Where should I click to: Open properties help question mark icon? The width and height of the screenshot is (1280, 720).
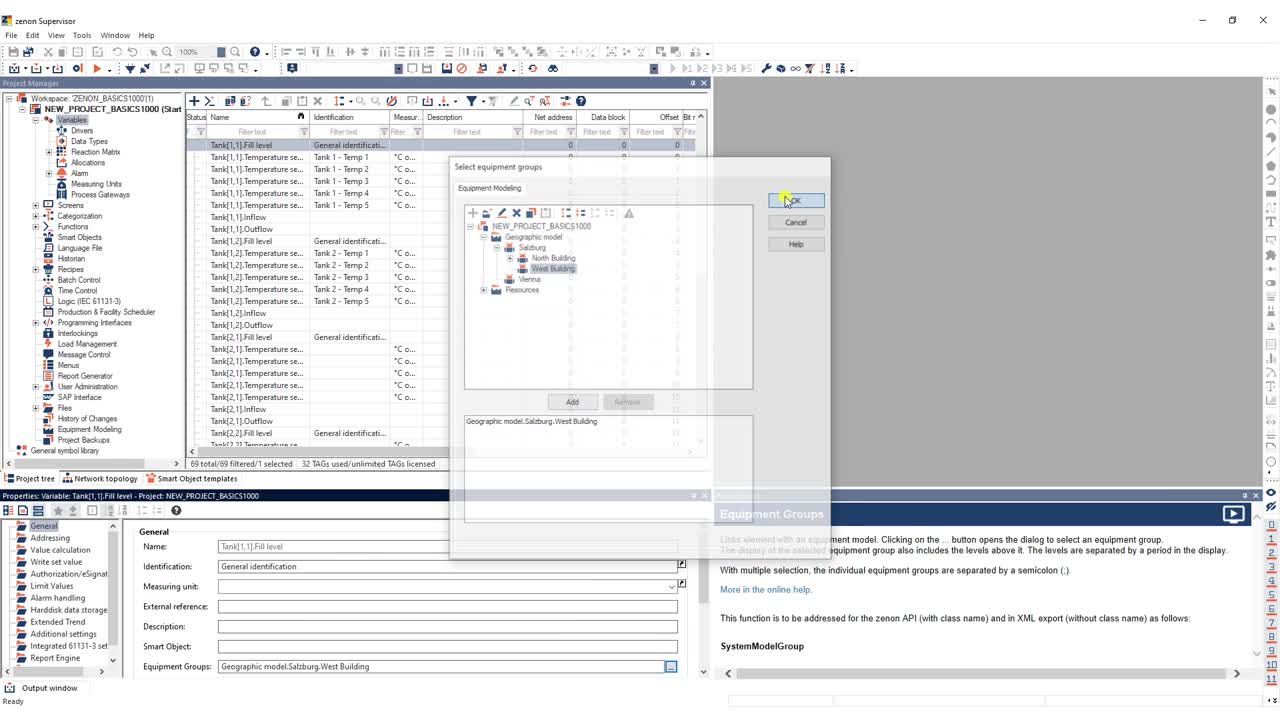point(176,510)
